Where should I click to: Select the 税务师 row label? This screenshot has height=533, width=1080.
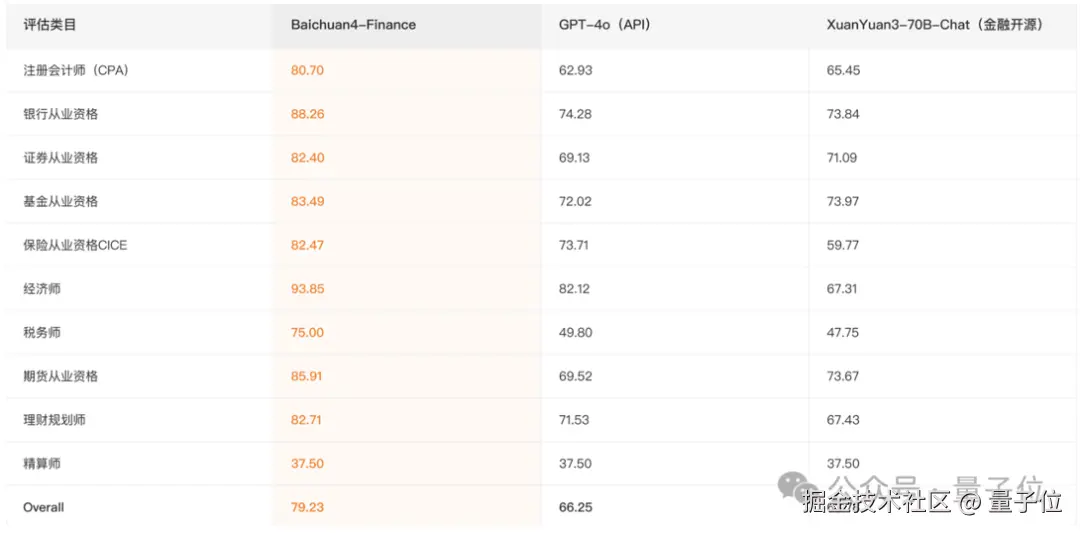42,332
